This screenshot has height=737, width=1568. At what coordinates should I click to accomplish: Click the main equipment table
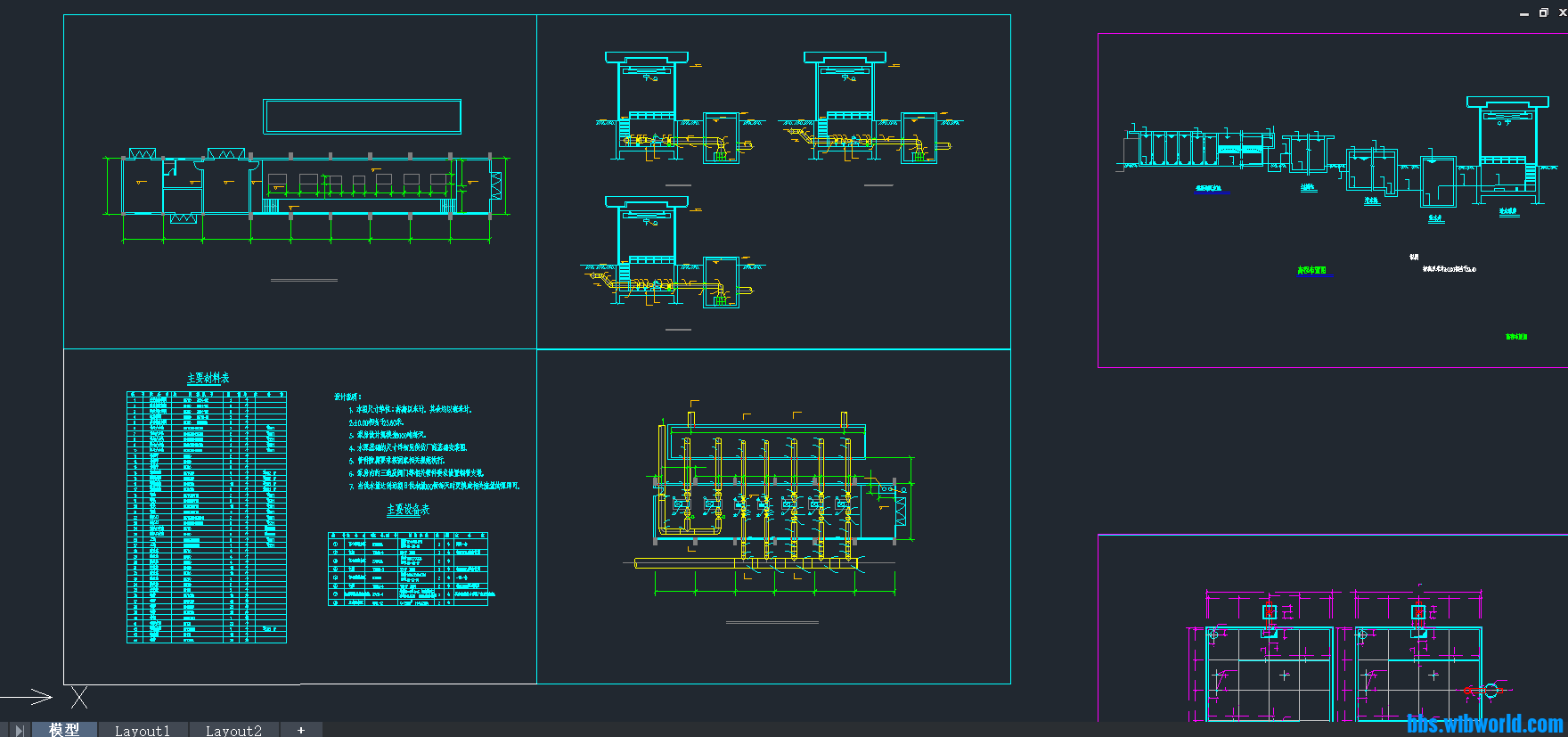408,569
